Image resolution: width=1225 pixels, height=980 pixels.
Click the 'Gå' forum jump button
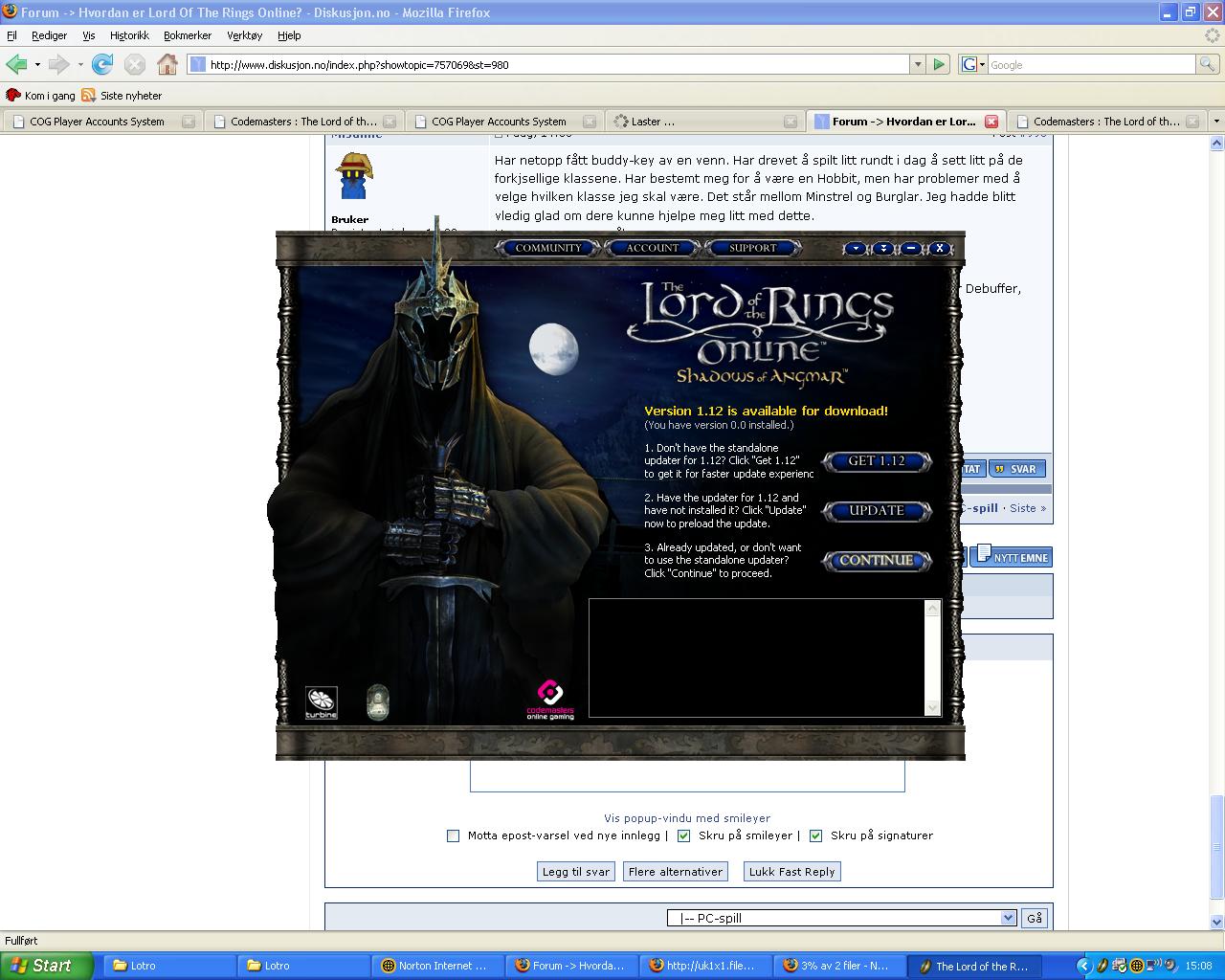click(1035, 918)
